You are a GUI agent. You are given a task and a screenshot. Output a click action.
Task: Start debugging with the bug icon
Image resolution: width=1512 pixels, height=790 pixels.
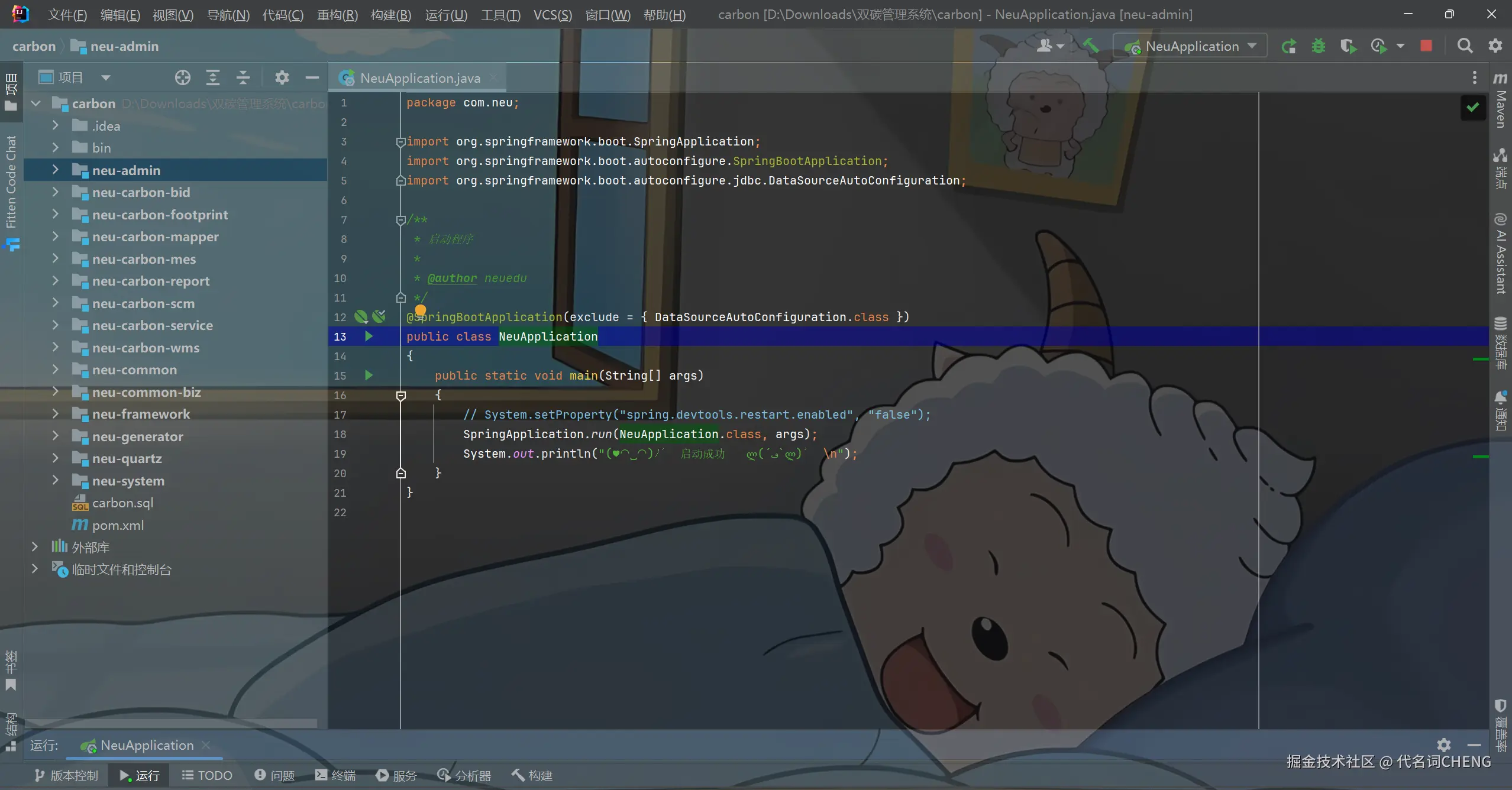pyautogui.click(x=1319, y=46)
